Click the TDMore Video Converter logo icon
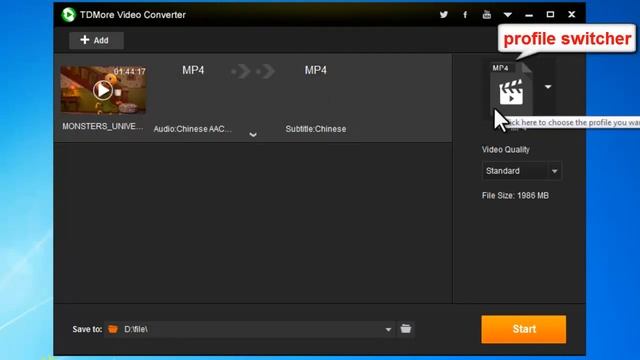640x360 pixels. 69,15
